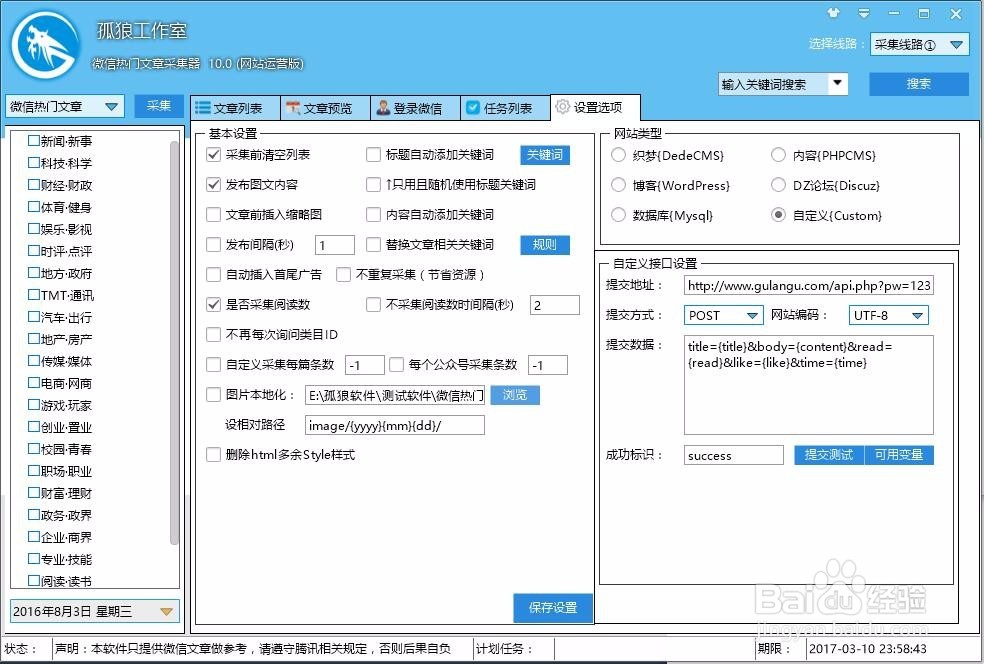The width and height of the screenshot is (984, 664).
Task: Click the 规则 button
Action: 545,245
